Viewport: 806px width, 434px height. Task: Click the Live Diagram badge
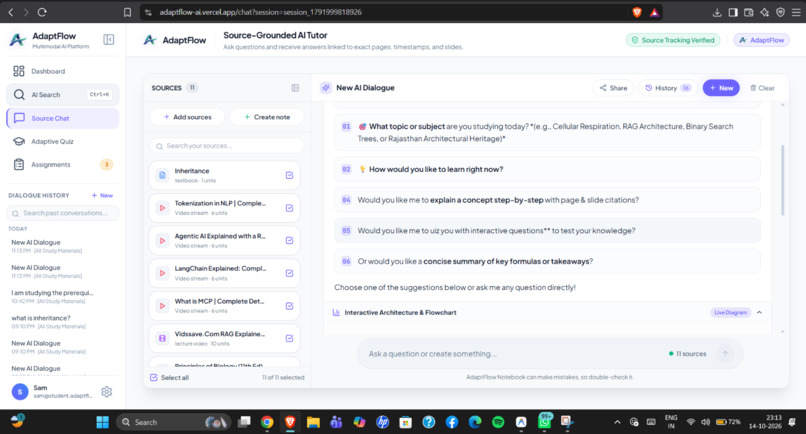coord(730,313)
